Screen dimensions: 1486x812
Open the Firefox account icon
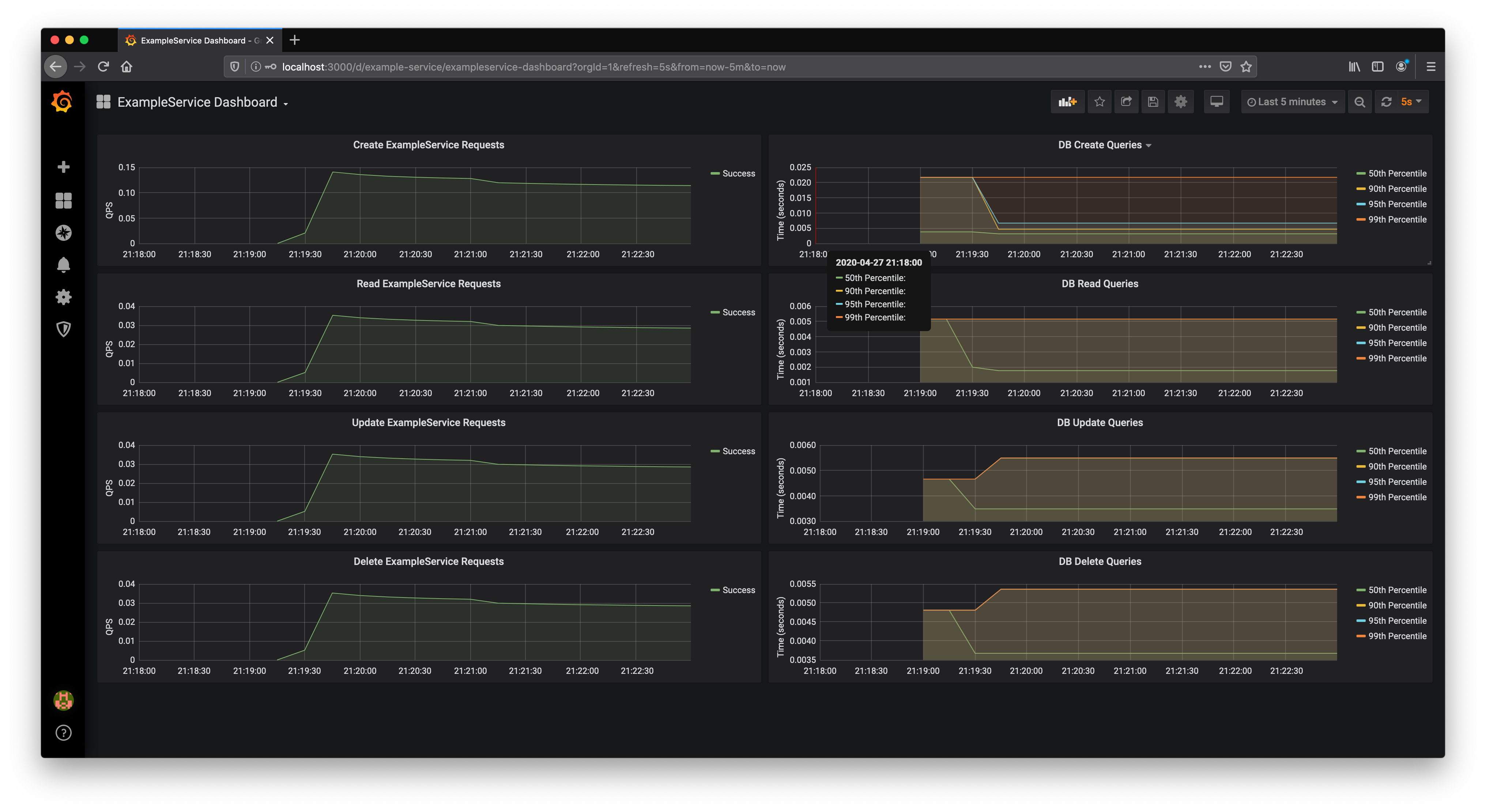[1401, 67]
